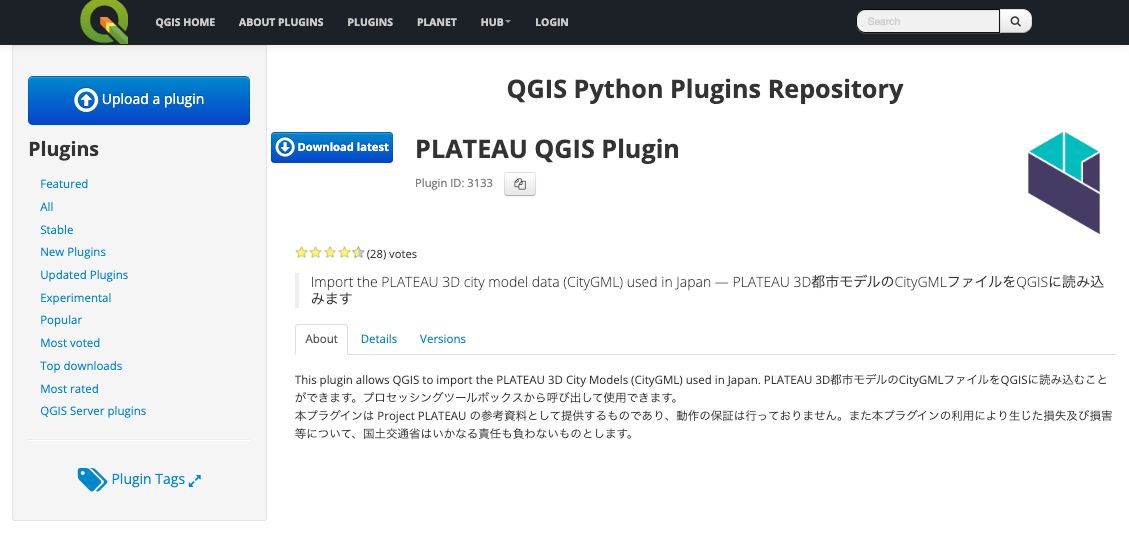The height and width of the screenshot is (535, 1129).
Task: Click the fifth rating star
Action: coord(358,253)
